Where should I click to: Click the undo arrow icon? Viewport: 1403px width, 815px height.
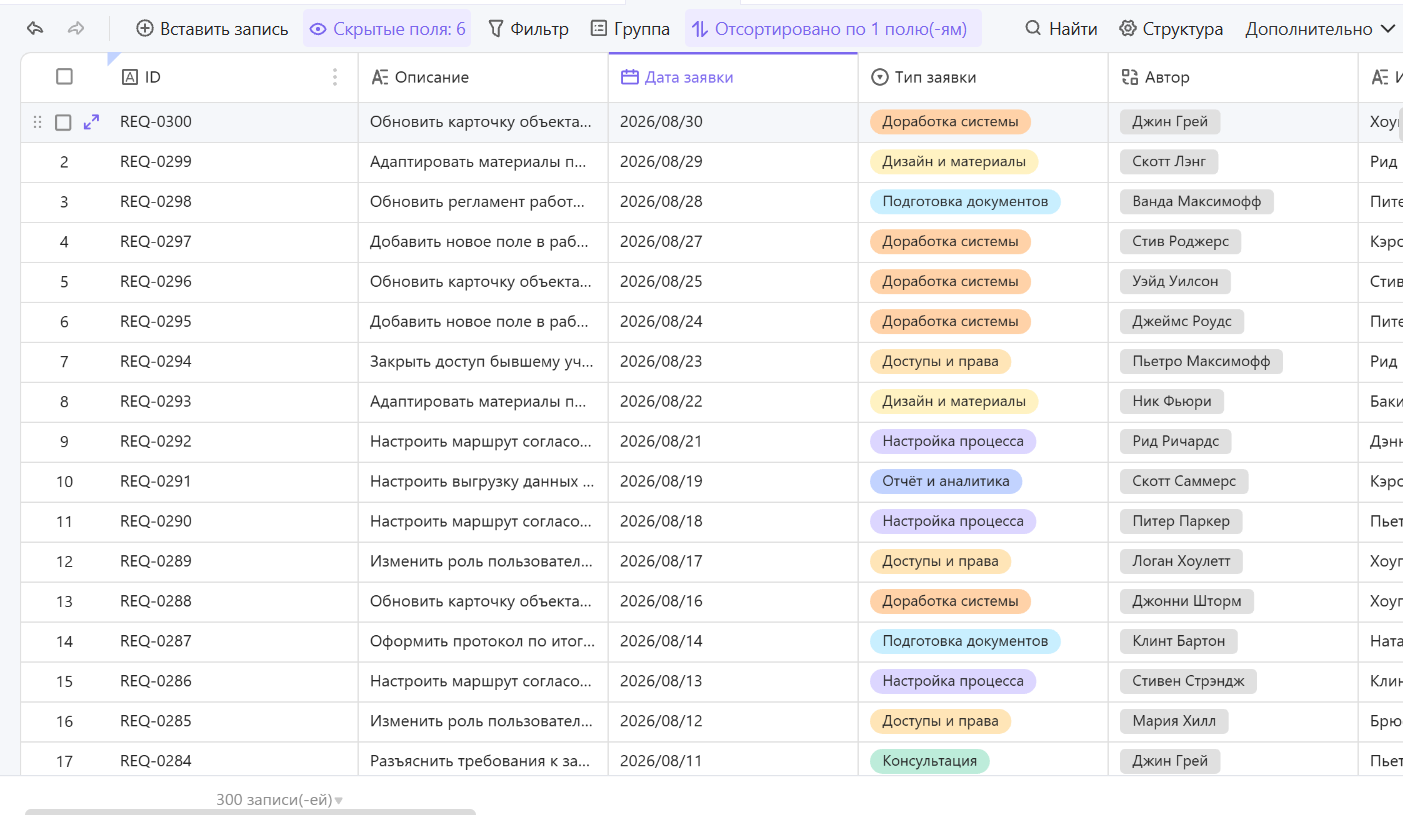point(36,29)
